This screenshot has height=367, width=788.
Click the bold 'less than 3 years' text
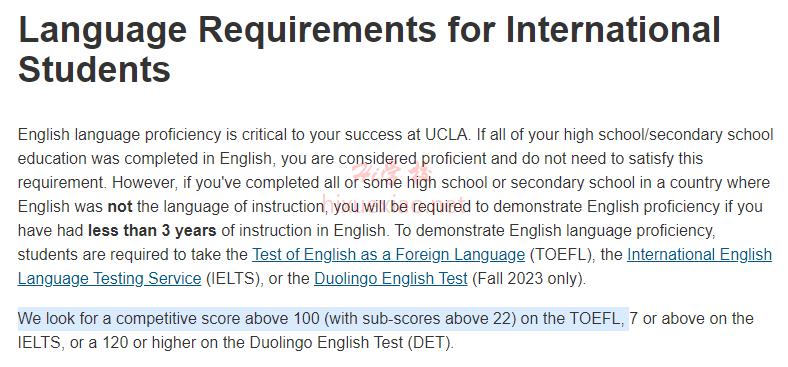(152, 231)
